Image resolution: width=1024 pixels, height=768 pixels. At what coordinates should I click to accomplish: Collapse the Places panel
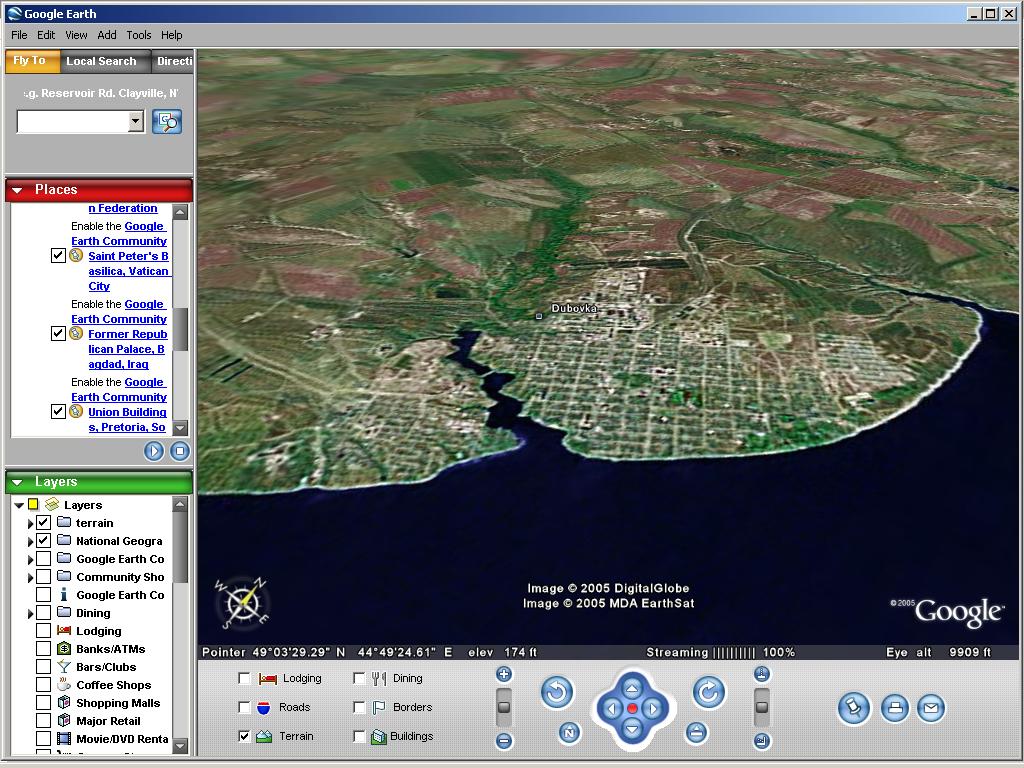tap(17, 190)
